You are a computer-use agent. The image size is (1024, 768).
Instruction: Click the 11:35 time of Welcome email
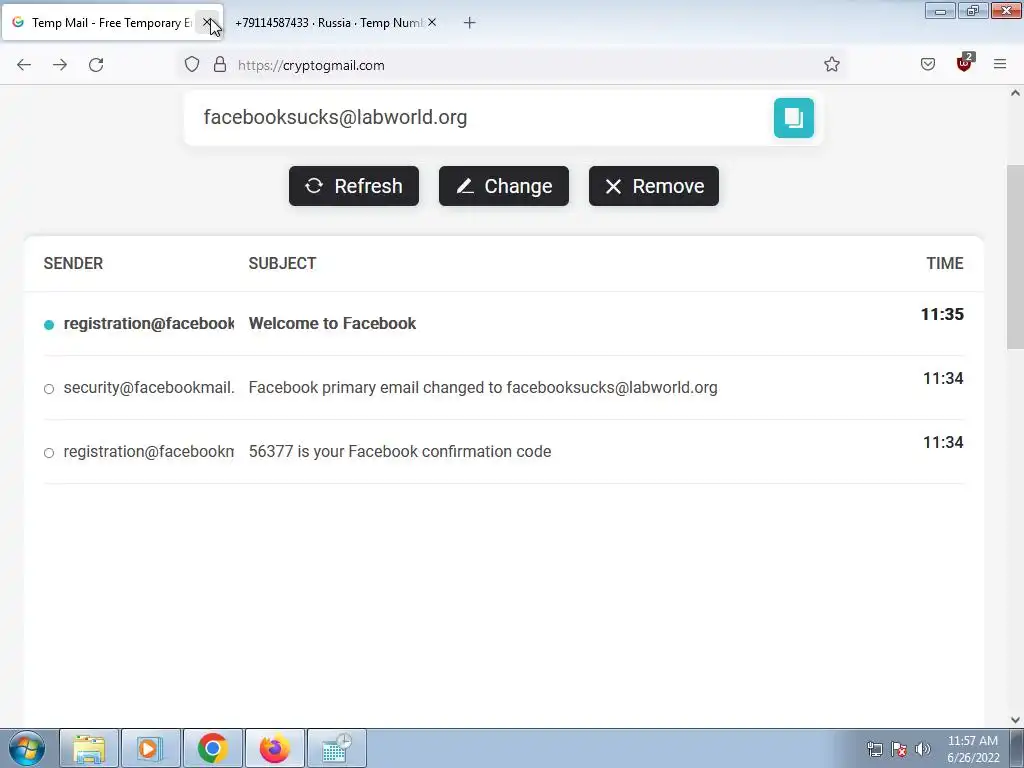(x=942, y=314)
